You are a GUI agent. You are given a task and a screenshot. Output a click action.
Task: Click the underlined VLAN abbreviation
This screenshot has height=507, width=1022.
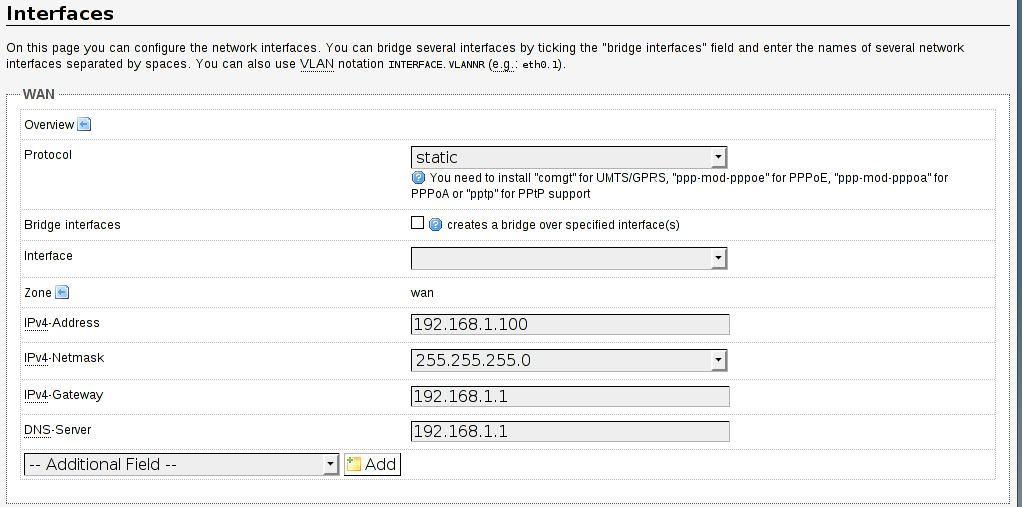tap(315, 63)
